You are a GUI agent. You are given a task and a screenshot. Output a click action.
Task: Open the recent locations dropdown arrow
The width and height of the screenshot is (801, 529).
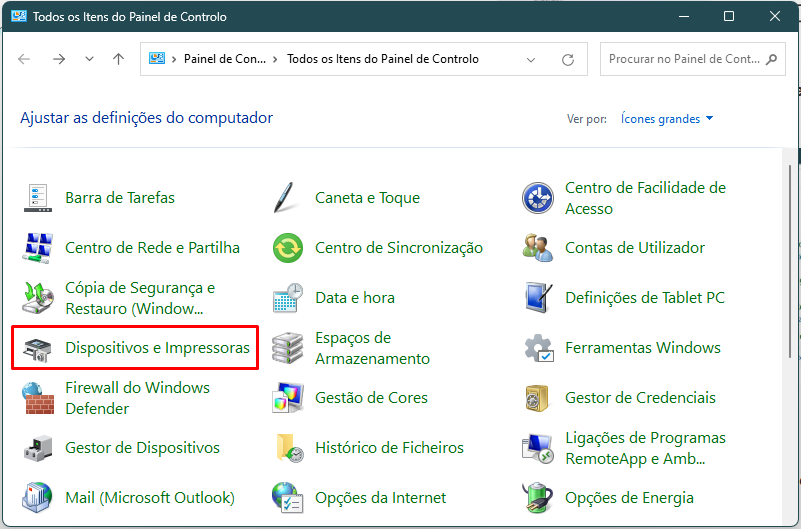(89, 59)
